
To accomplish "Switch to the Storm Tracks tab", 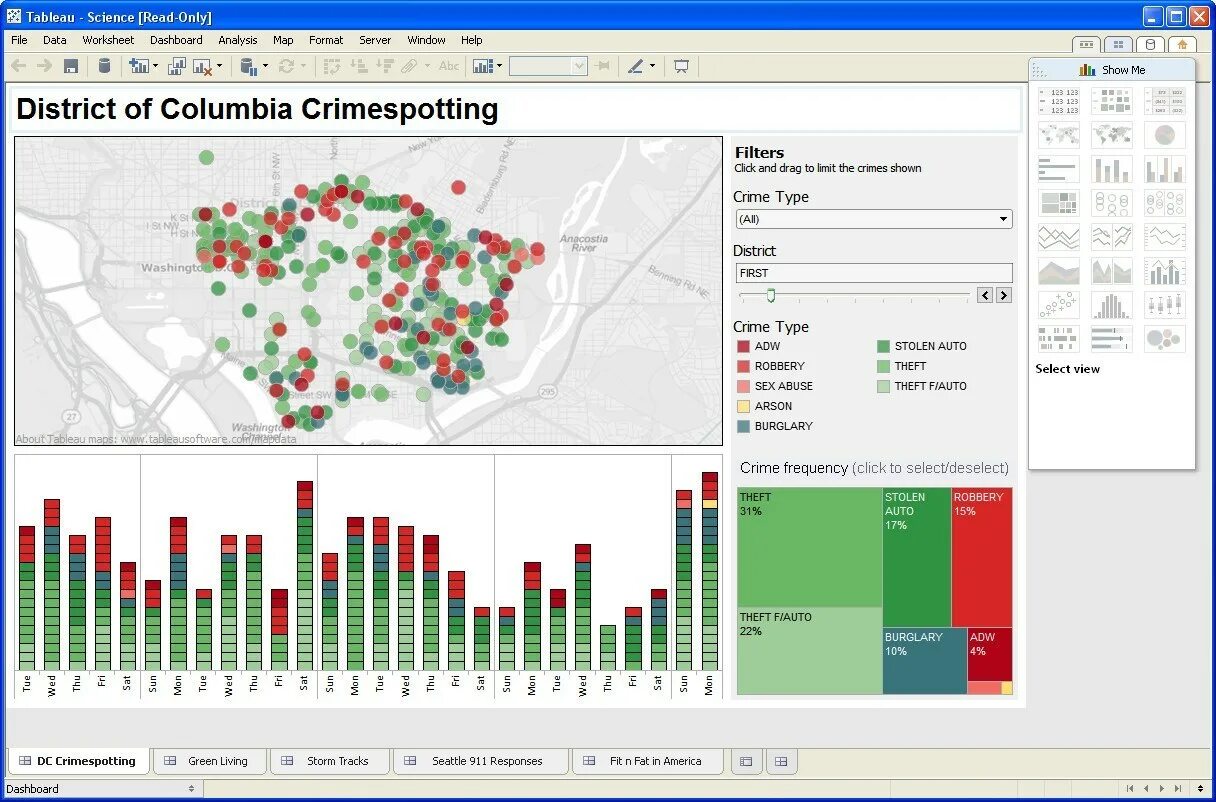I will tap(328, 761).
